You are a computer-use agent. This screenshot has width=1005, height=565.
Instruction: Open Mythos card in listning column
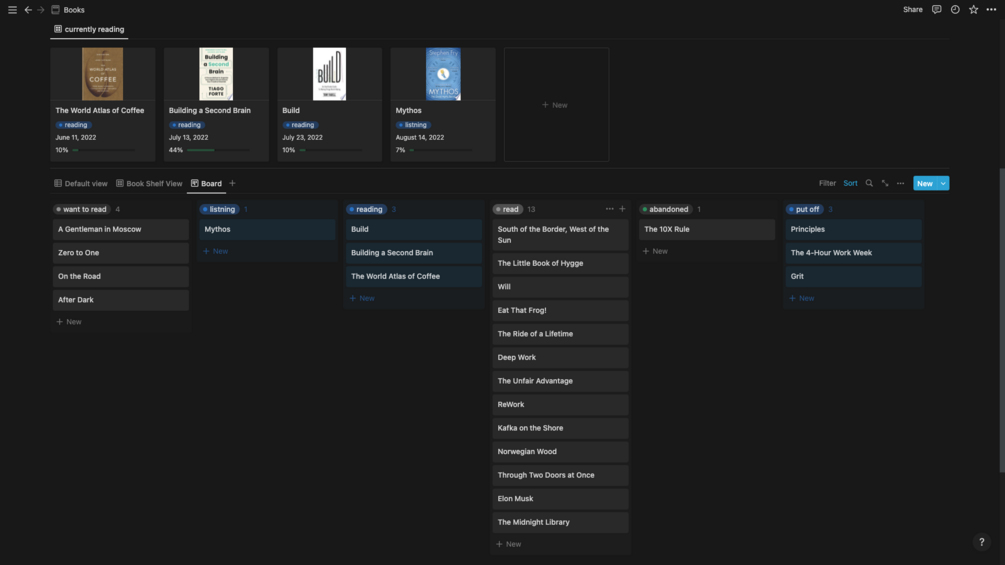[267, 229]
